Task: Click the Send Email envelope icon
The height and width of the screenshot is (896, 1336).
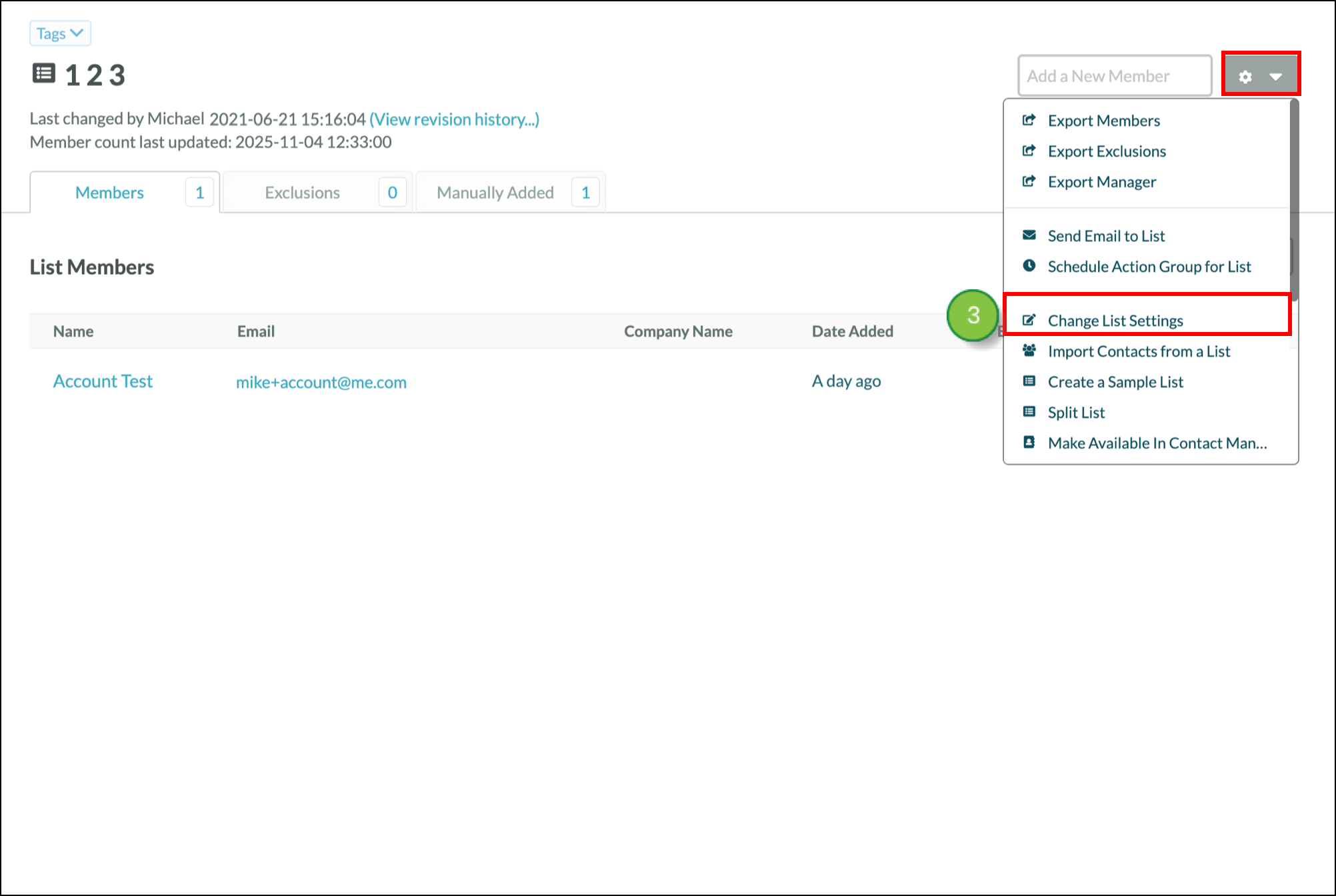Action: 1029,235
